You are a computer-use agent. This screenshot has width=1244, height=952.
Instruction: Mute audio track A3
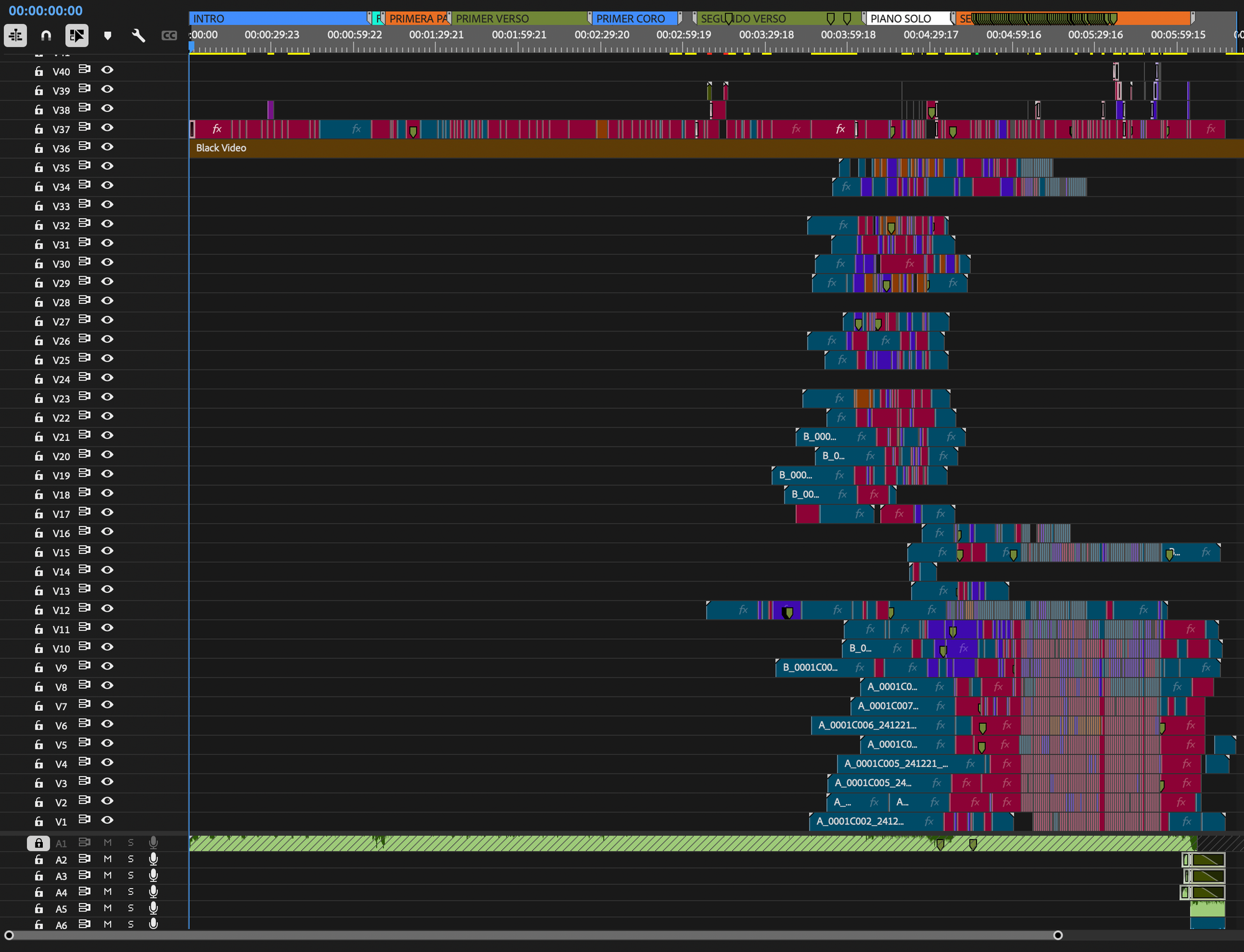[108, 876]
